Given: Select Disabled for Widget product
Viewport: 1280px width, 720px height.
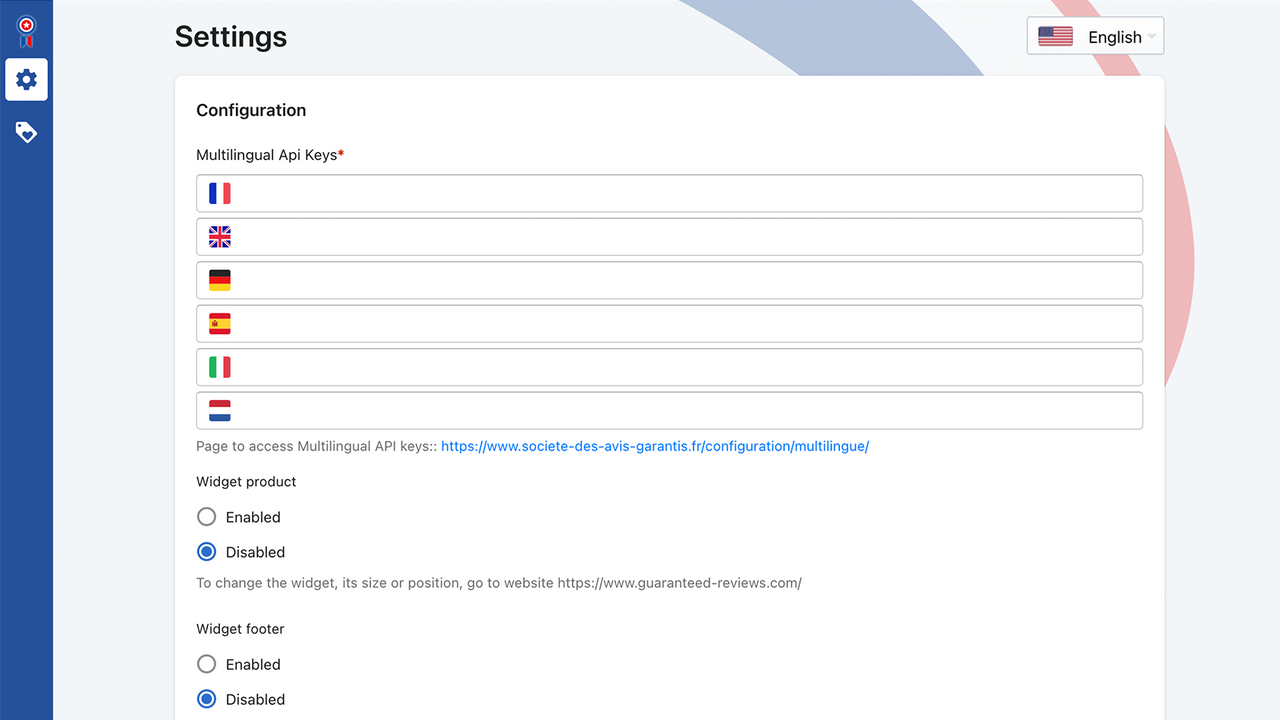Looking at the screenshot, I should (x=206, y=551).
